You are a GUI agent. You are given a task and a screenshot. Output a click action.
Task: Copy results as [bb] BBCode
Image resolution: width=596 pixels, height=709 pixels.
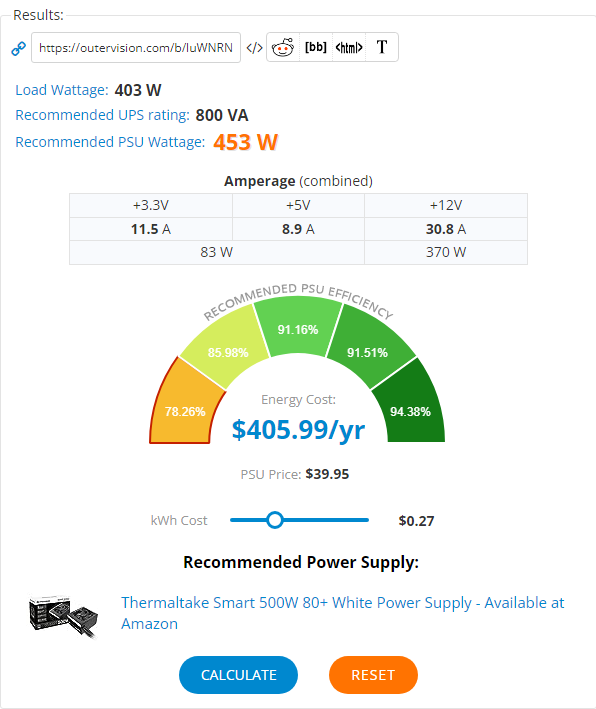tap(316, 47)
